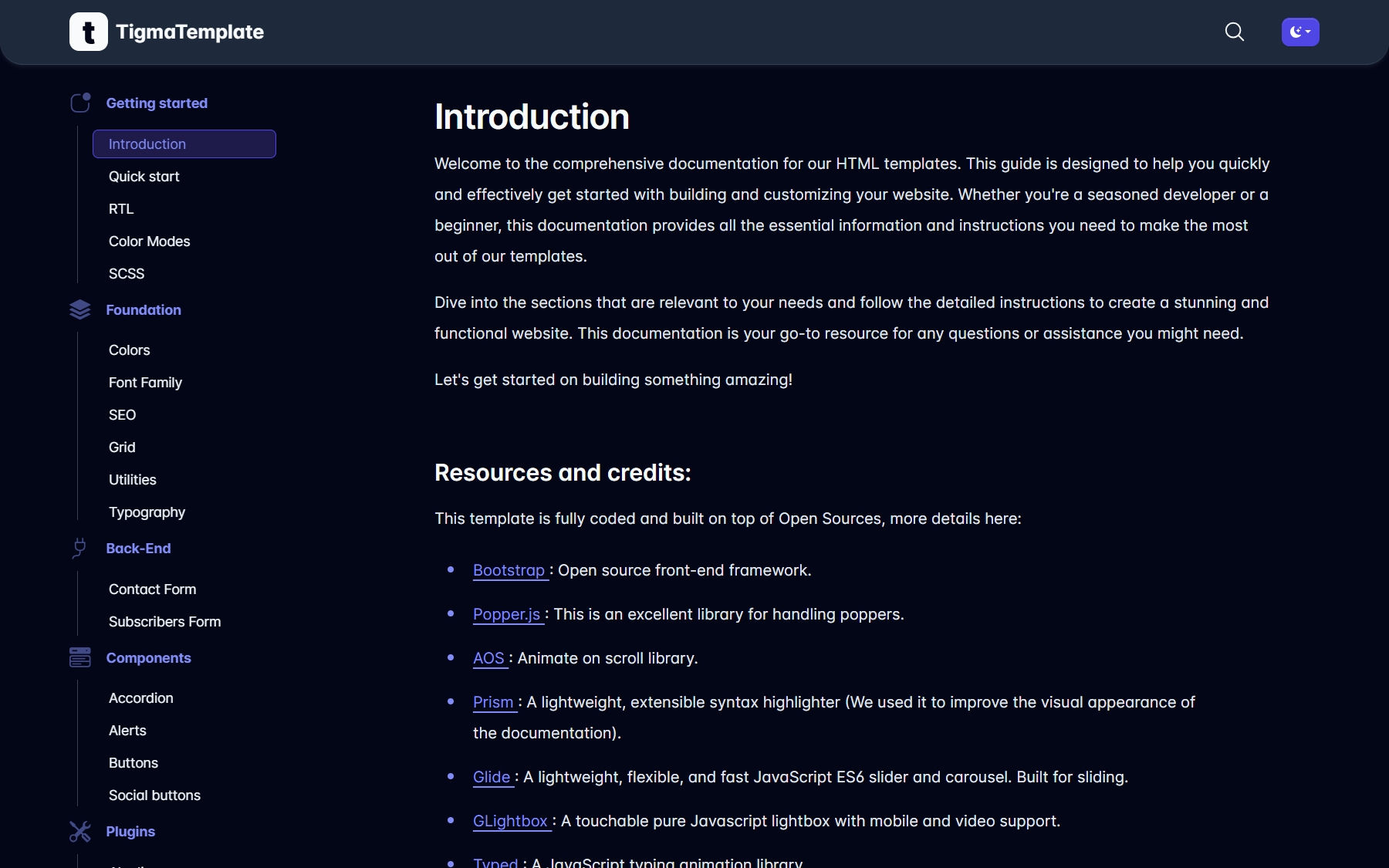Click the Plugins section heading

click(x=130, y=831)
